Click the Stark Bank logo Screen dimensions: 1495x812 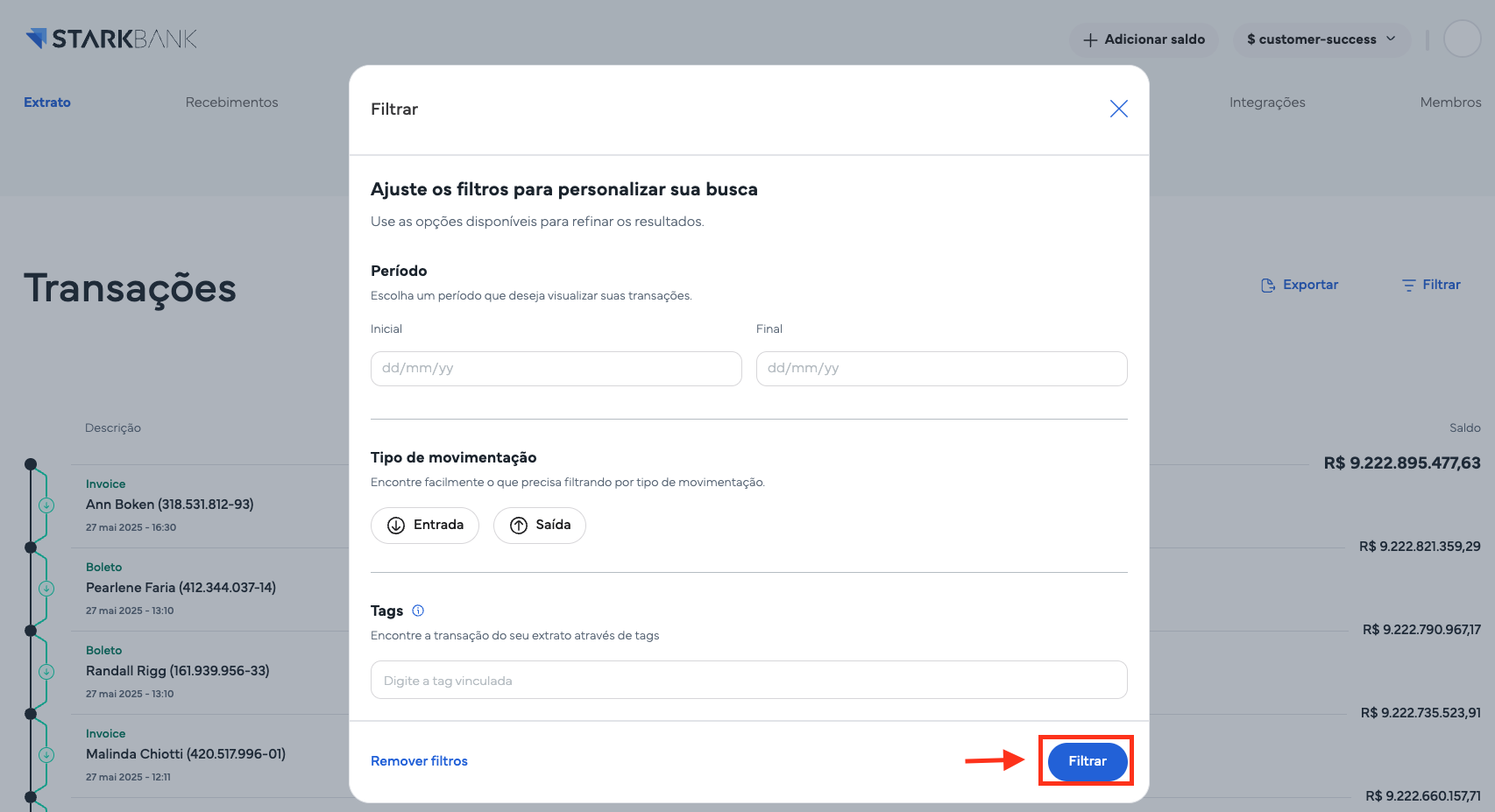(x=111, y=39)
